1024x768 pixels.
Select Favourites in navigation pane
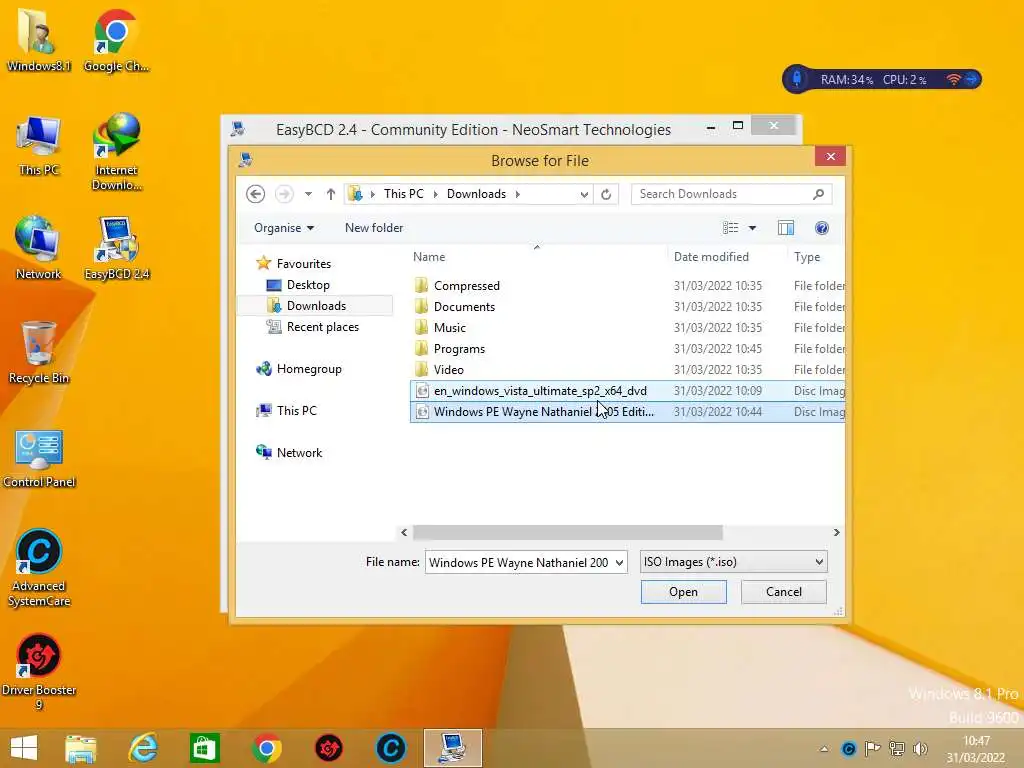[293, 264]
